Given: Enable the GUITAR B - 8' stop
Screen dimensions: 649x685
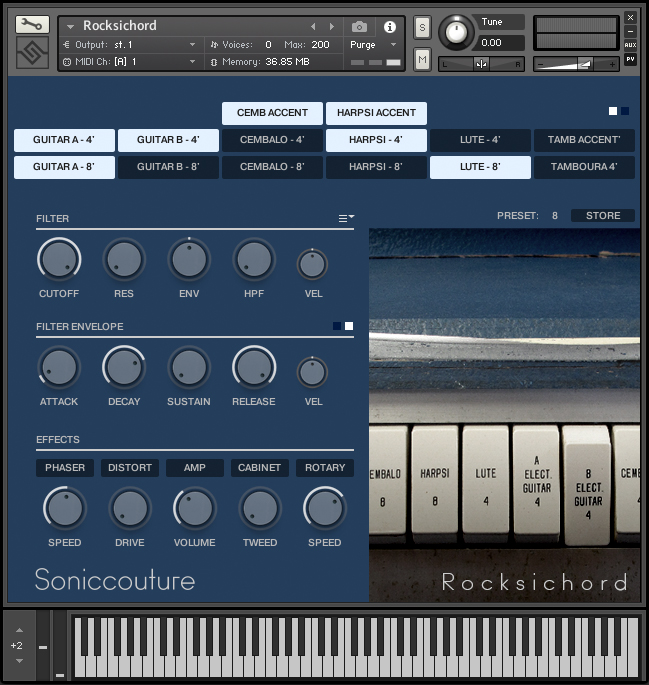Looking at the screenshot, I should 168,167.
